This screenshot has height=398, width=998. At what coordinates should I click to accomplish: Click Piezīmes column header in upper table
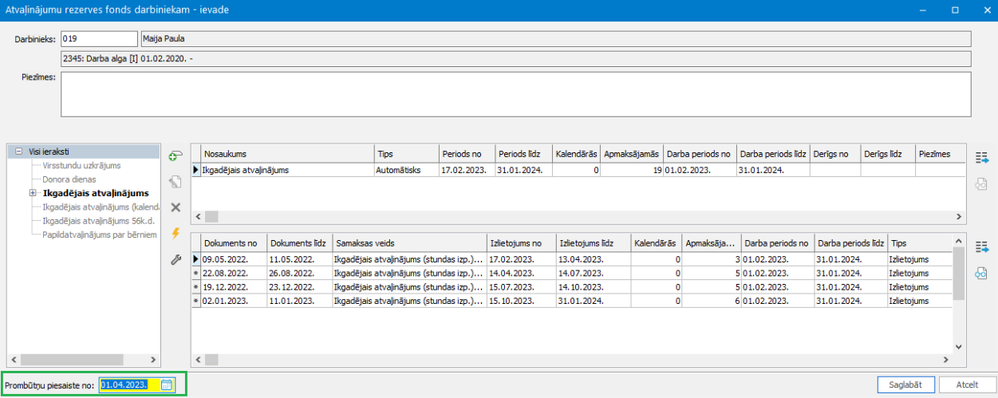939,154
